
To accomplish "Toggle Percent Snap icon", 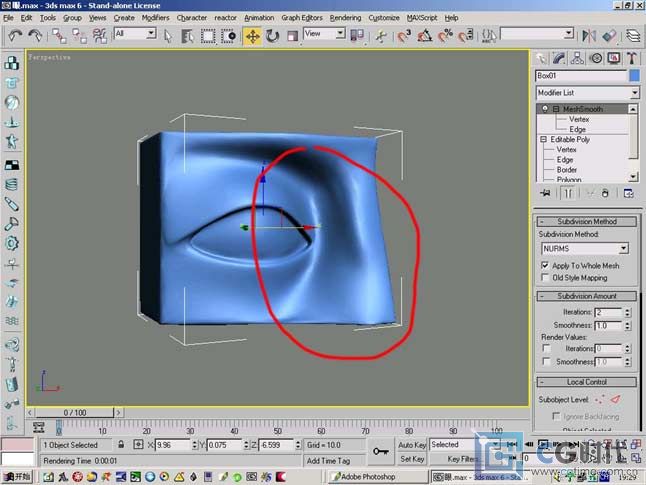I will (445, 36).
